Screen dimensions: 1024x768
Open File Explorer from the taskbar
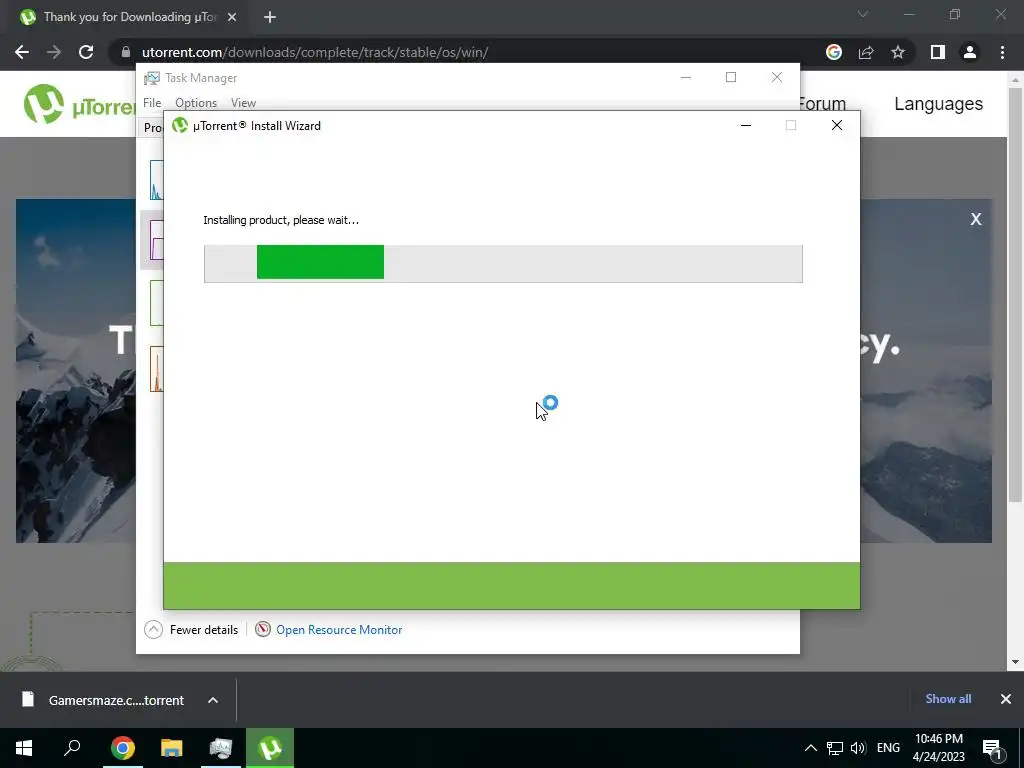pyautogui.click(x=172, y=748)
